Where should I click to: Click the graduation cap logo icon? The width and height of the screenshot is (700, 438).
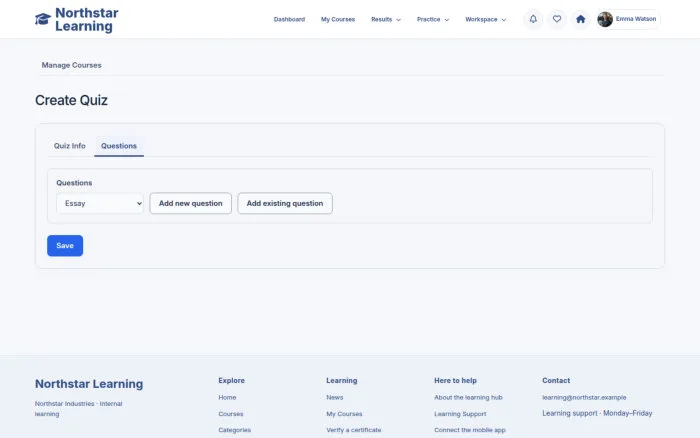coord(43,19)
